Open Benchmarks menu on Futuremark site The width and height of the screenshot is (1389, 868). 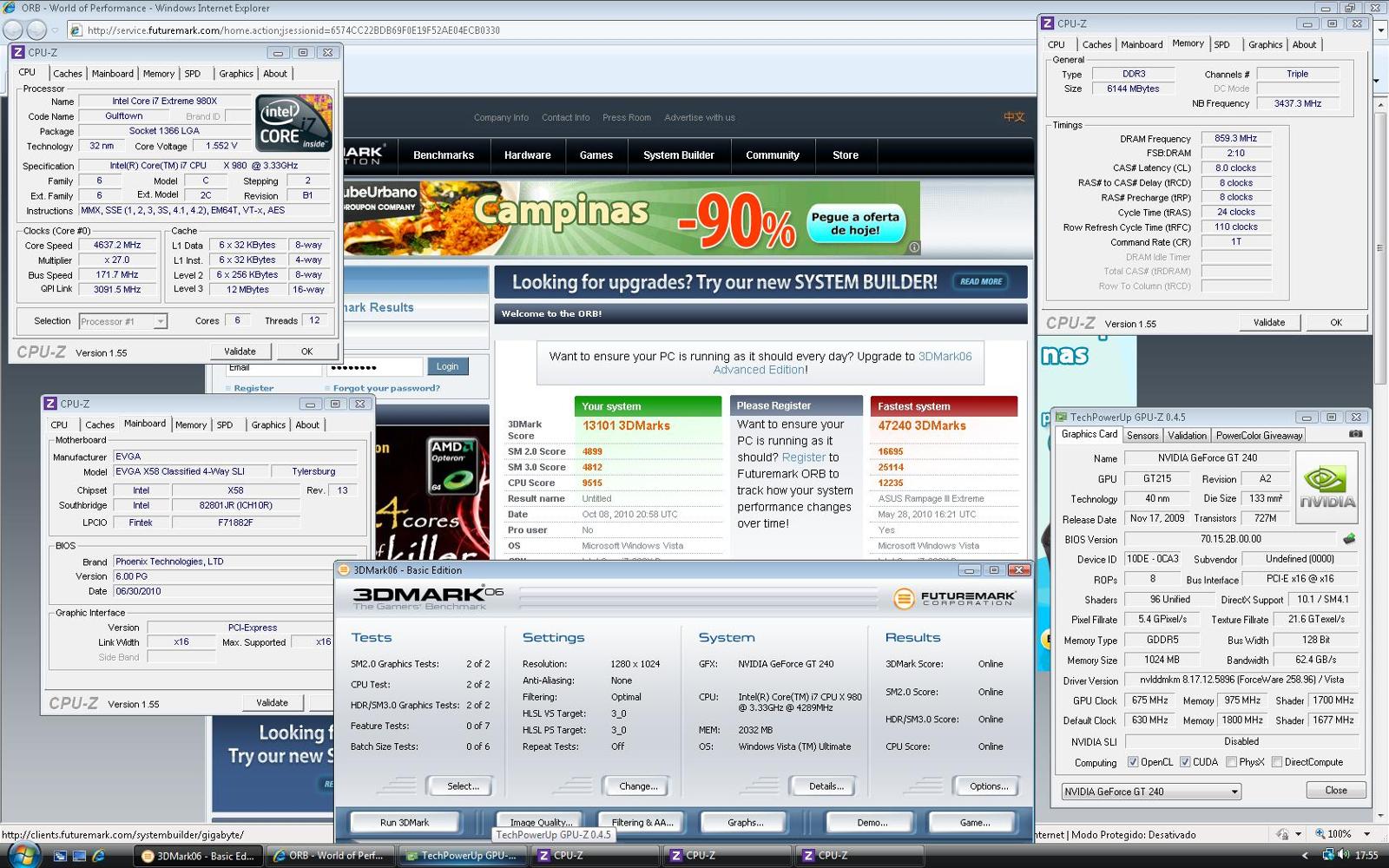444,155
